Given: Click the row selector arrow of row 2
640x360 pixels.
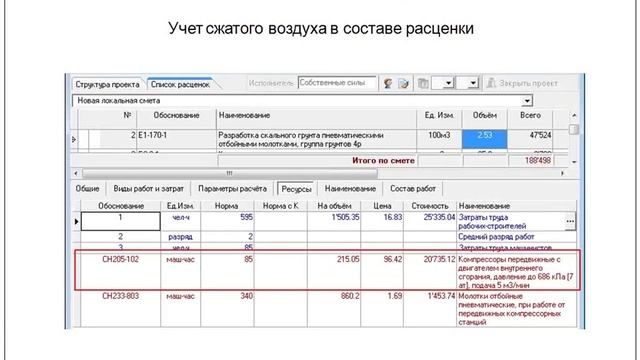Looking at the screenshot, I should pos(74,140).
